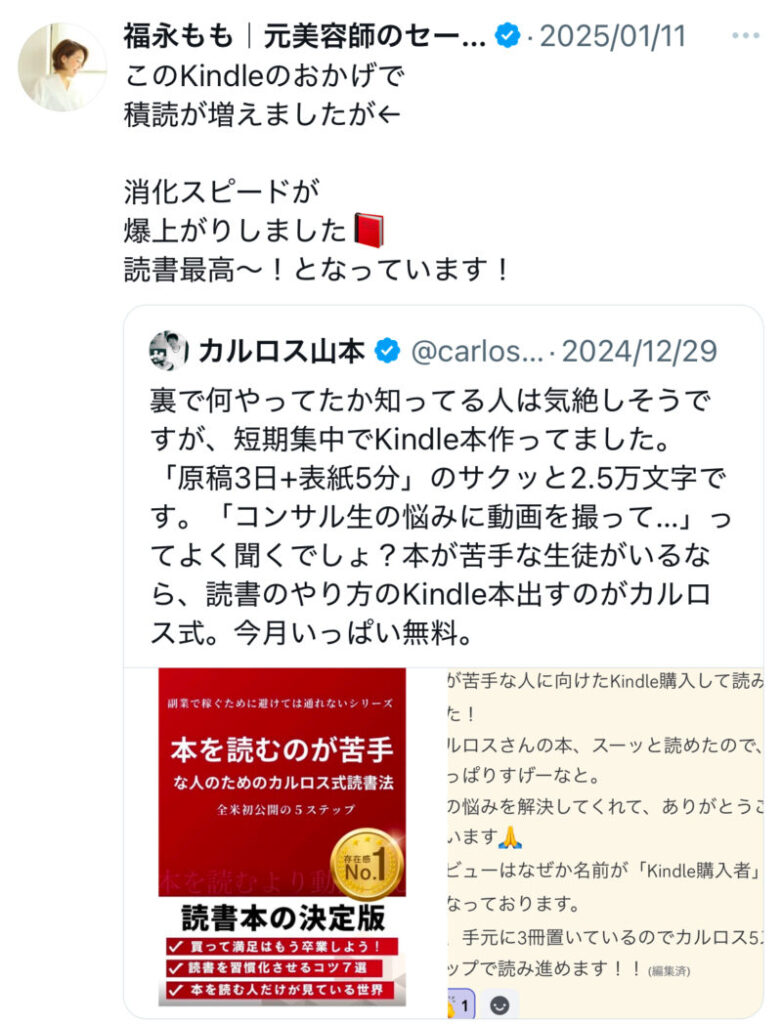This screenshot has height=1024, width=782.
Task: Click the 読書本の決定版 banner on cover
Action: (283, 918)
